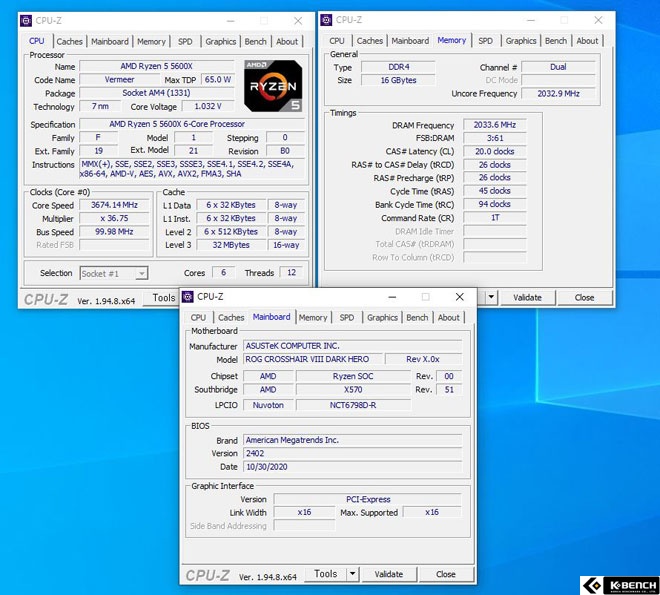The height and width of the screenshot is (595, 660).
Task: Select Caches tab in Memory window
Action: [370, 41]
